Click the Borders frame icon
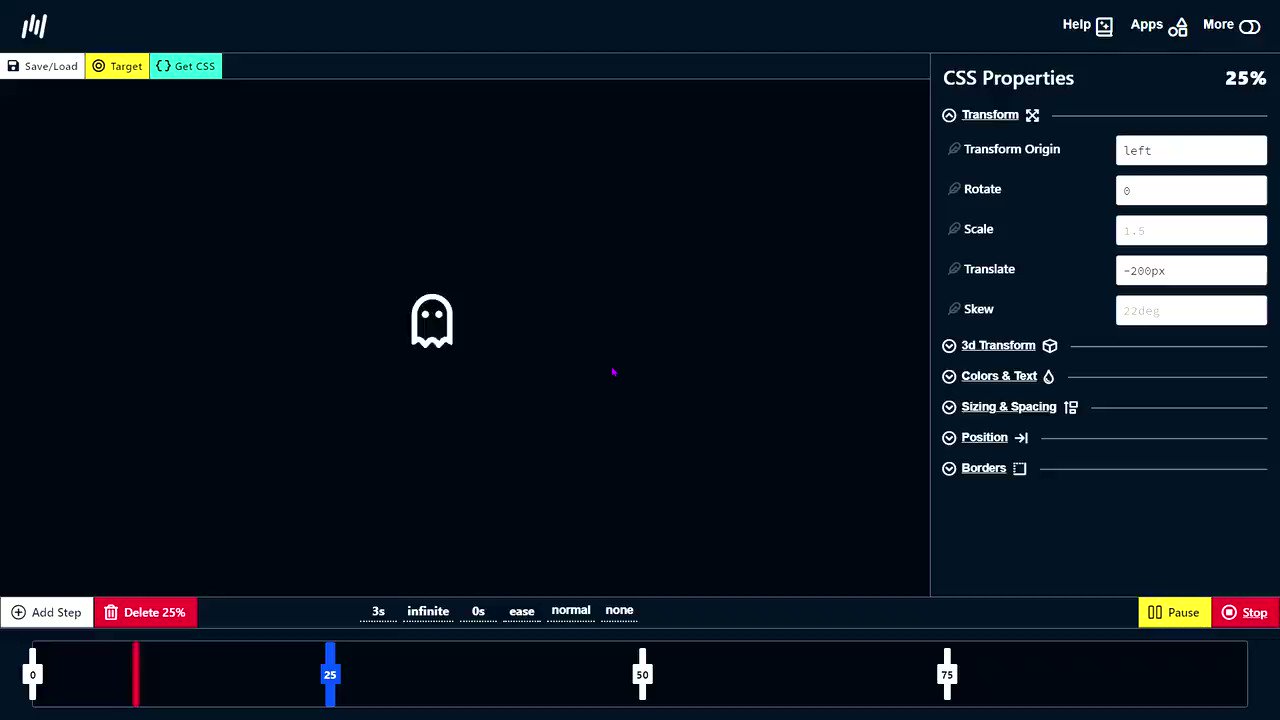 click(x=1019, y=468)
